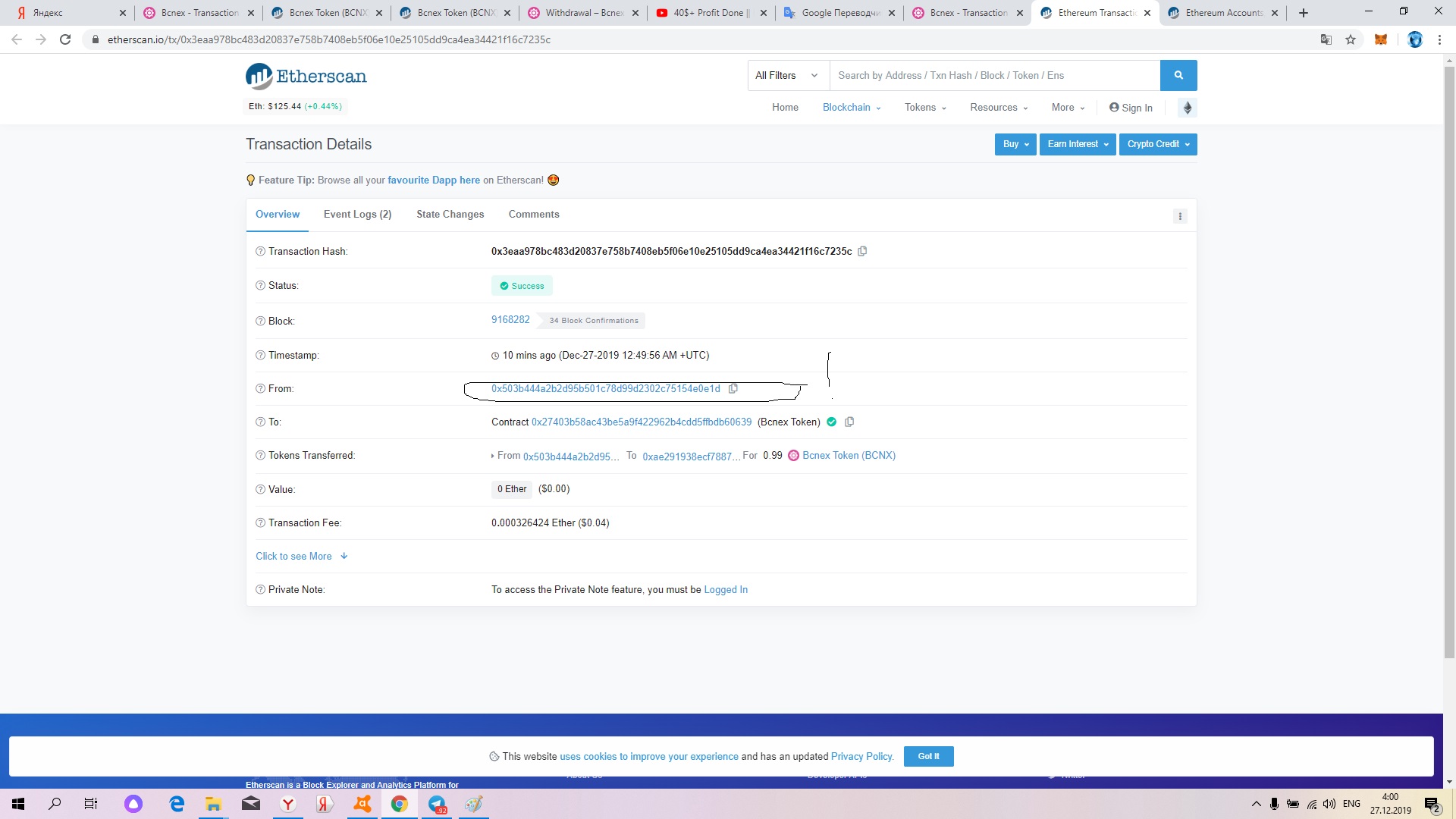Open the State Changes tab
The width and height of the screenshot is (1456, 819).
(x=450, y=215)
